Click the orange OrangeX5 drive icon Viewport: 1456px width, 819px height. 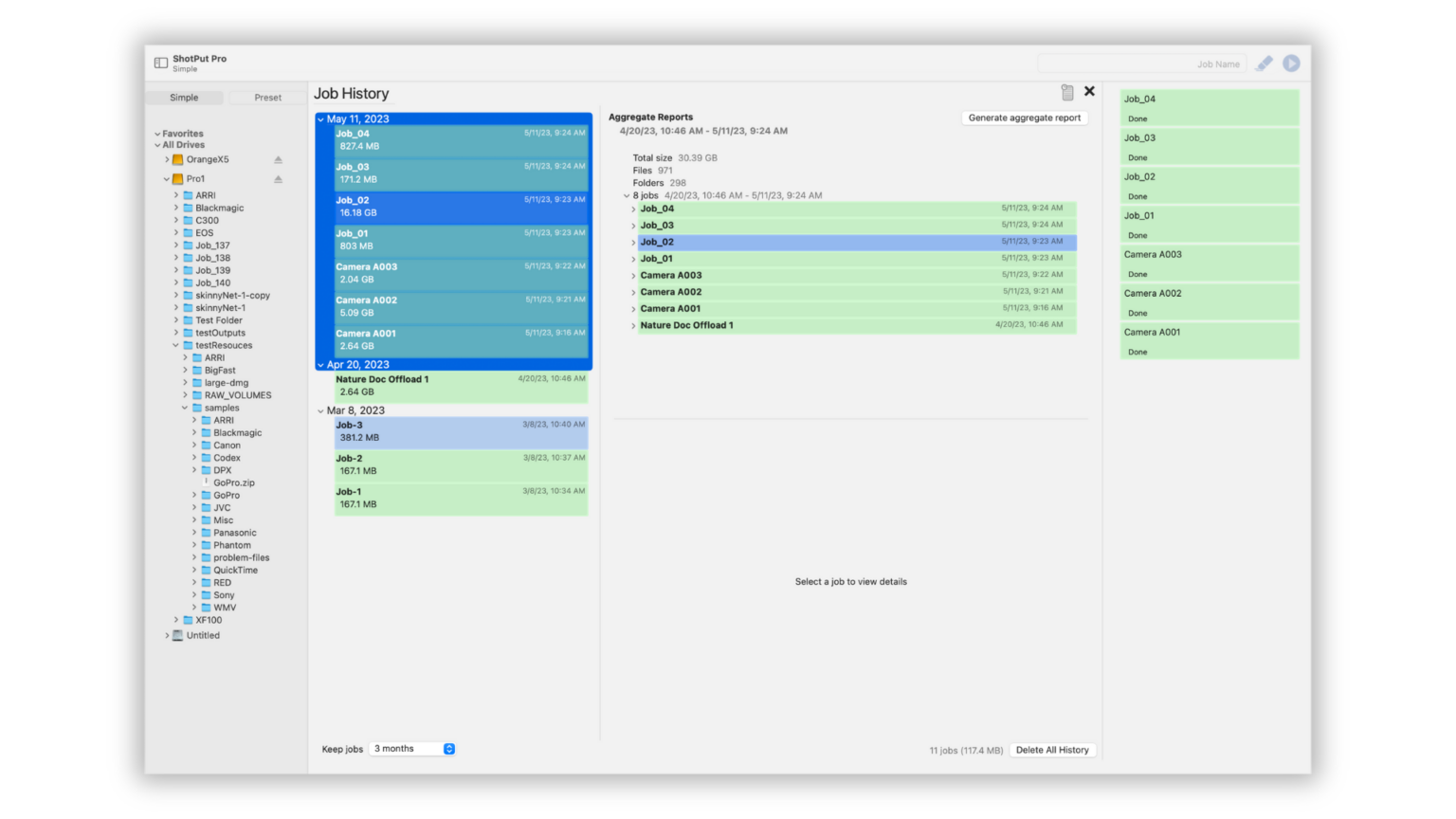(179, 159)
